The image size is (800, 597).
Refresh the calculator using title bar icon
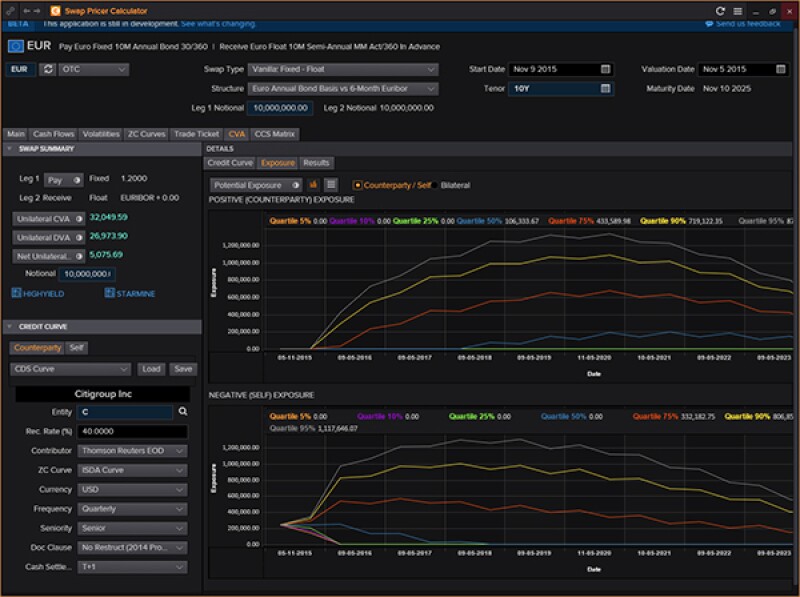pyautogui.click(x=720, y=11)
